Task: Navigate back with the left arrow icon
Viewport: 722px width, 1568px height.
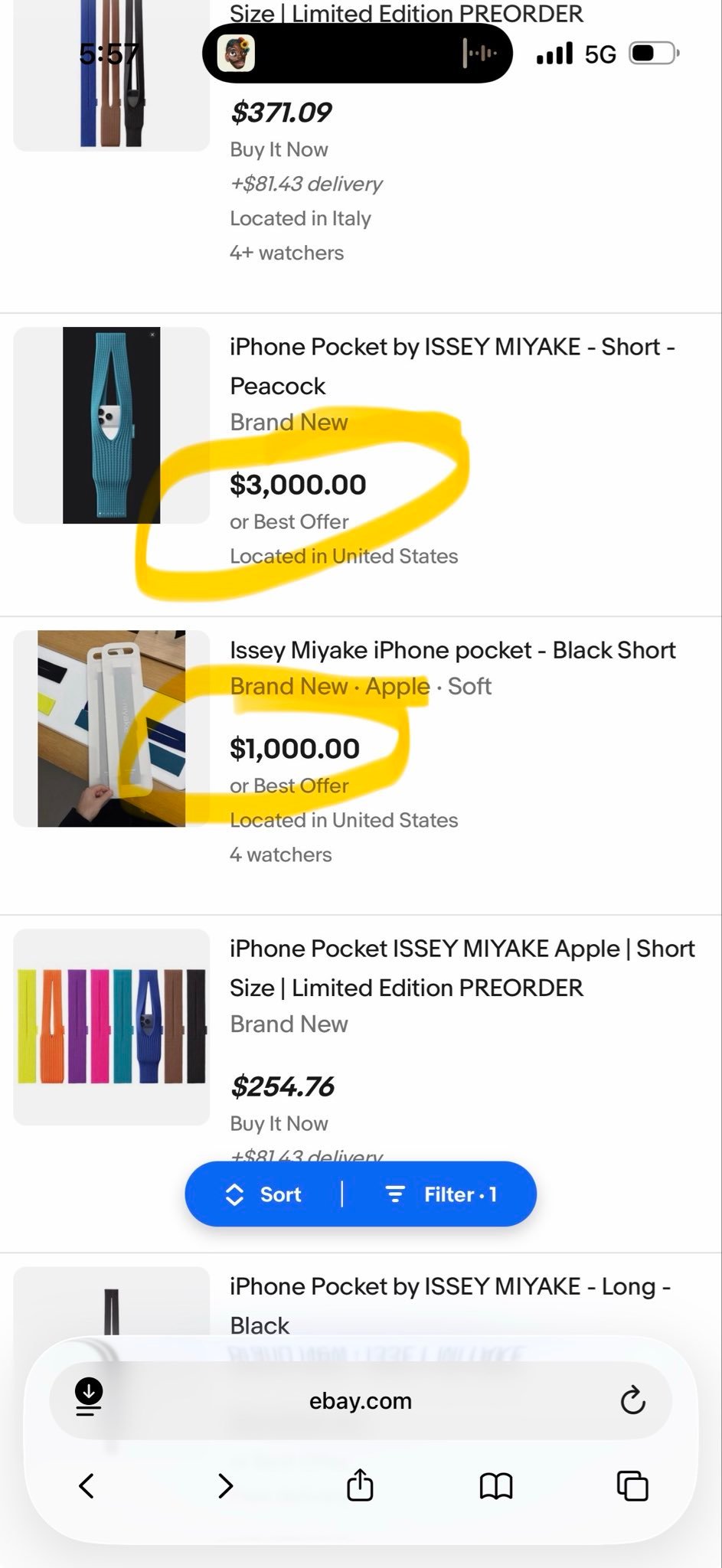Action: click(87, 1486)
